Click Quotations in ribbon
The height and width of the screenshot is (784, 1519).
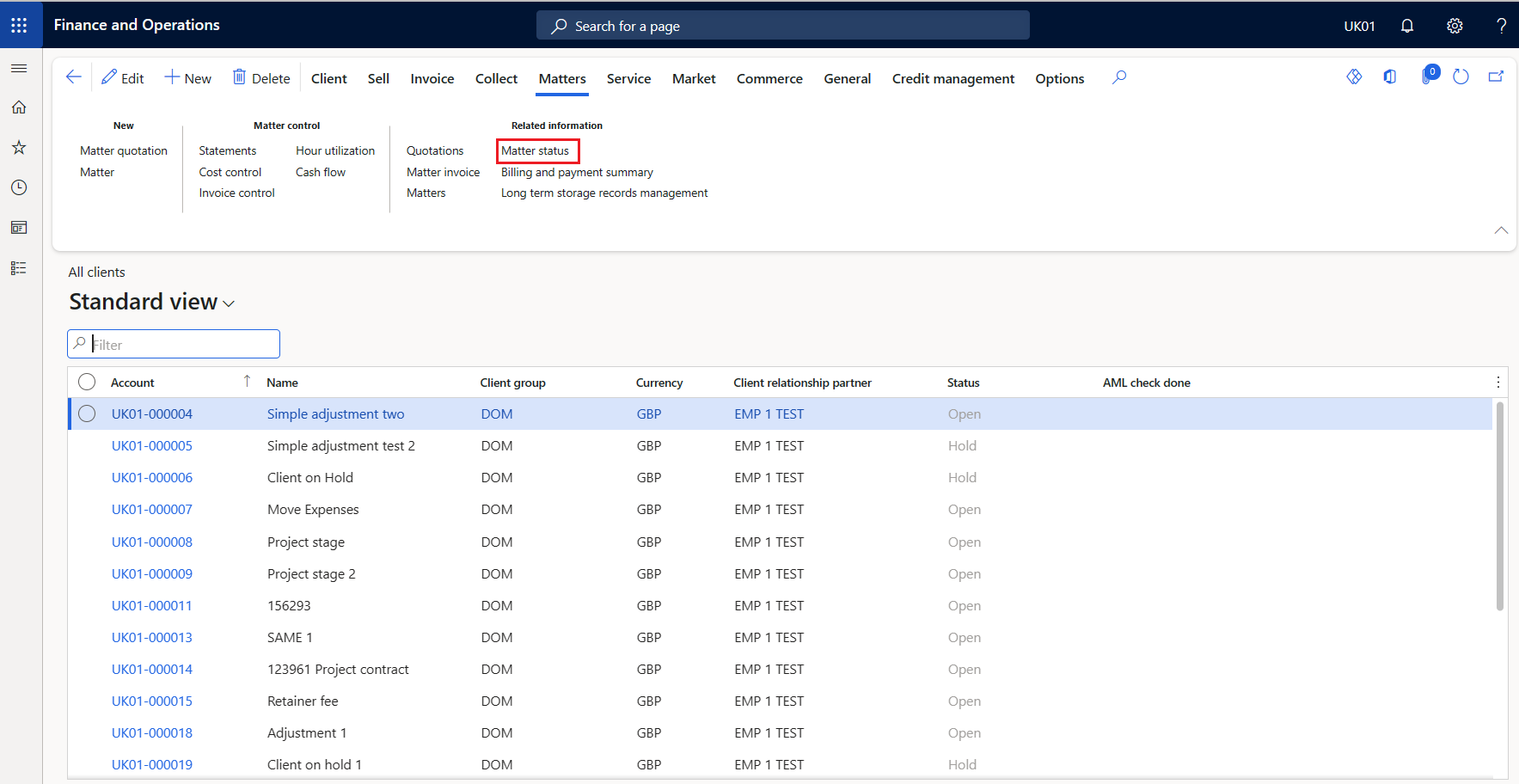pos(435,150)
